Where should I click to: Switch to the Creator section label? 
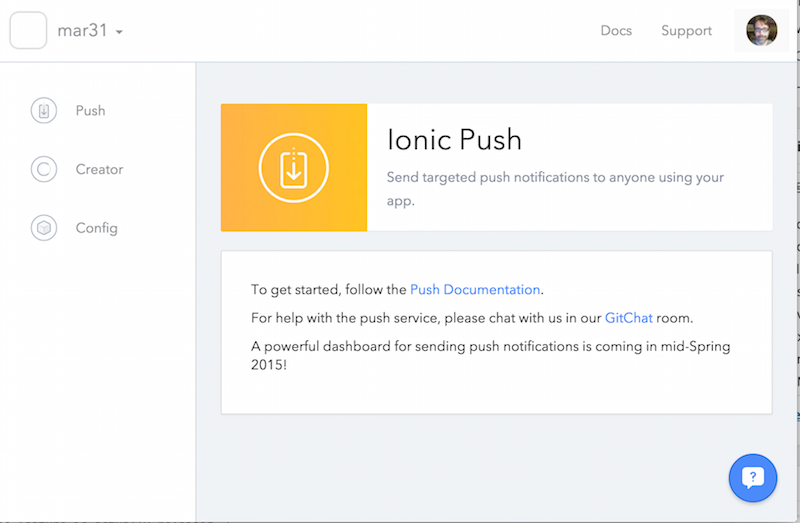click(x=99, y=170)
